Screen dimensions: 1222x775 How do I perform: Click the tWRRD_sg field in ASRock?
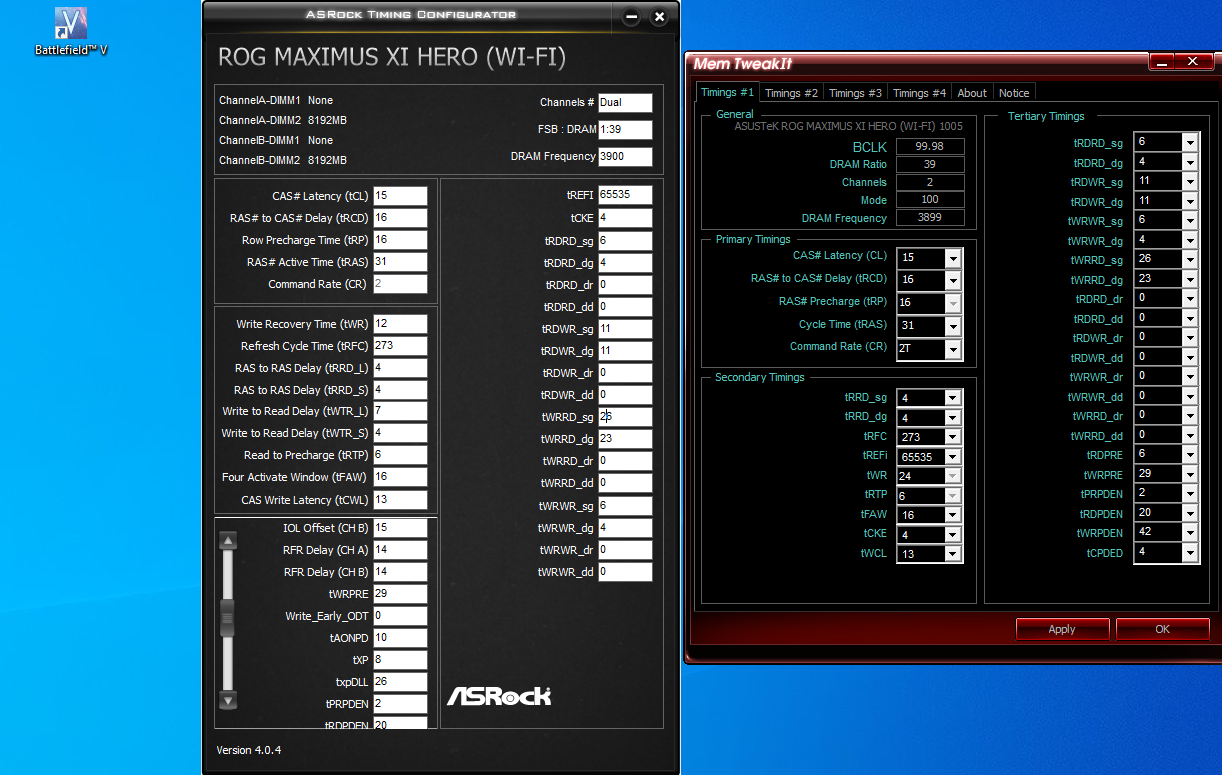(625, 417)
